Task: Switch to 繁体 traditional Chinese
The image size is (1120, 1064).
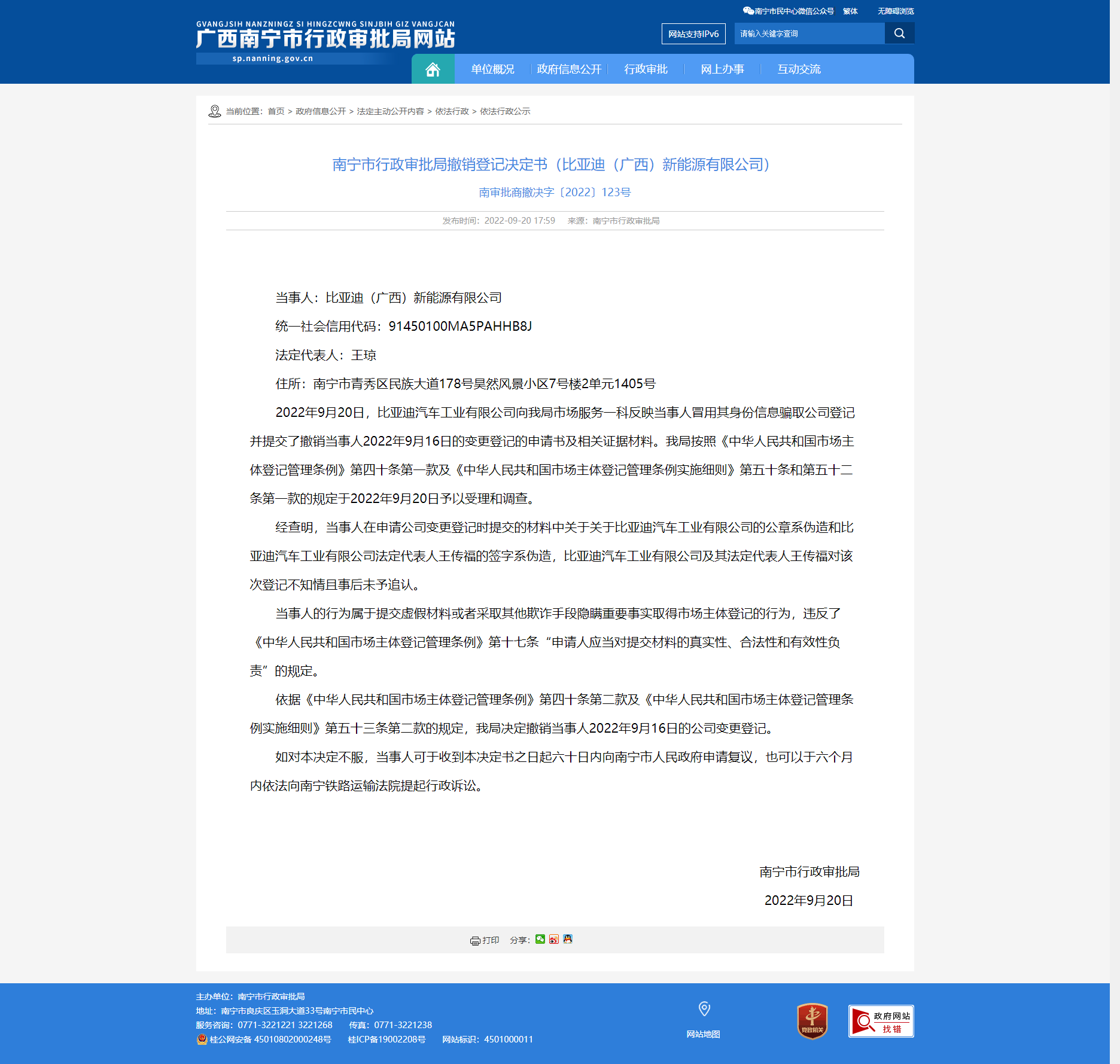Action: point(850,11)
